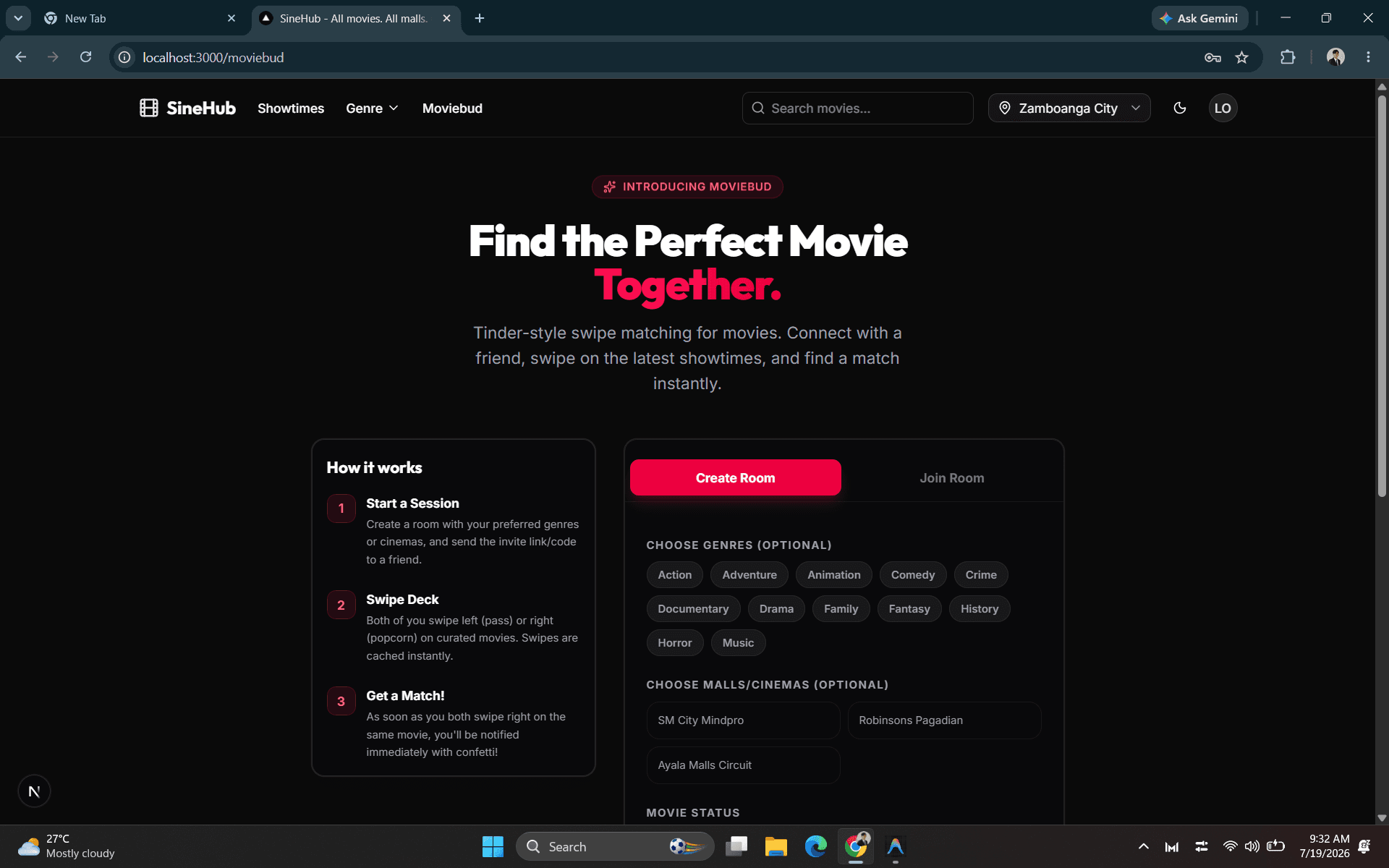Select Robinsons Pagadian cinema

(x=944, y=720)
